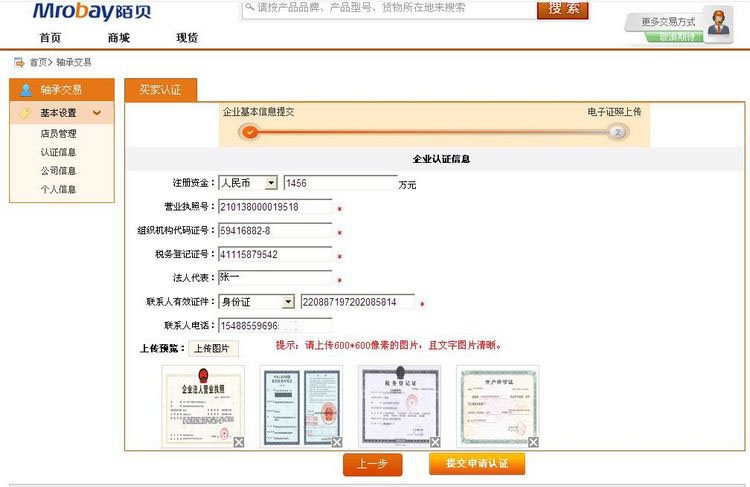Click step 2 marker on progress bar

coord(618,132)
